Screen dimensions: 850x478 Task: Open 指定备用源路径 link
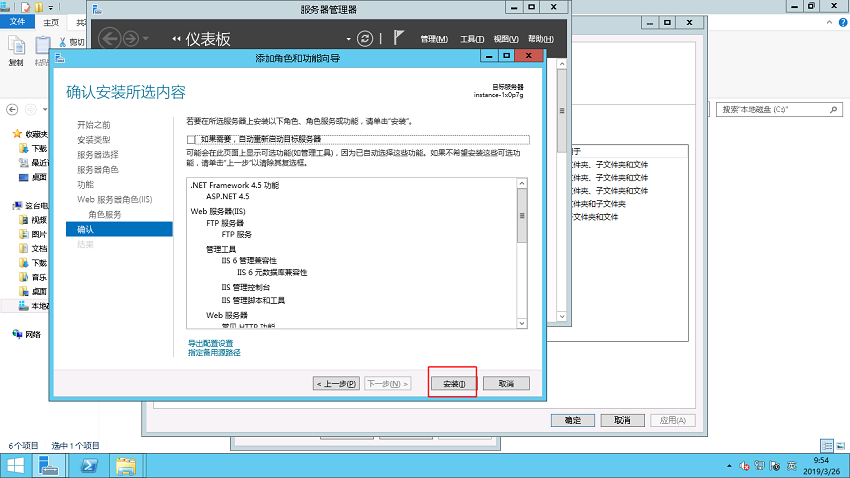click(214, 353)
